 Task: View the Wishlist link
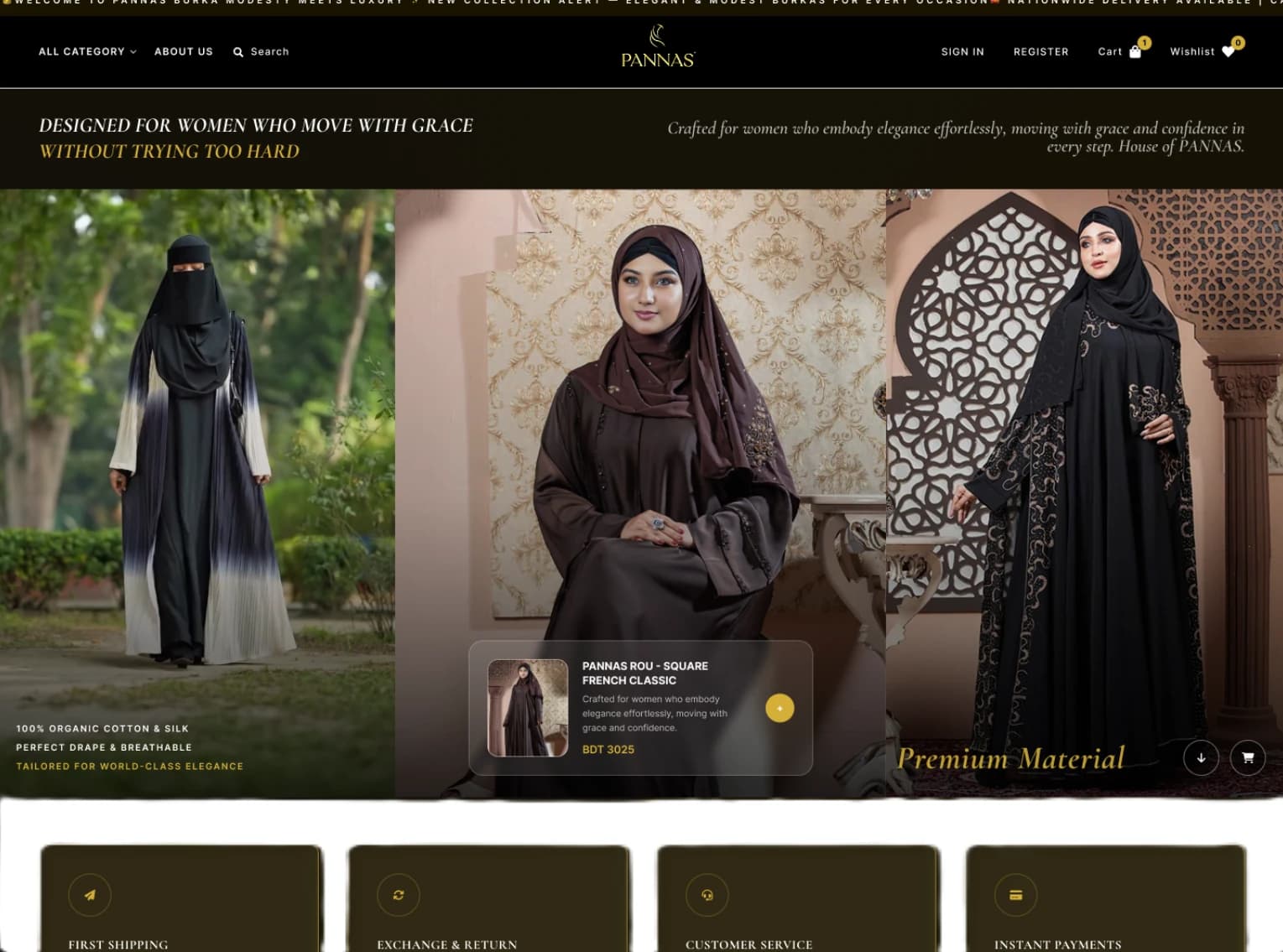(x=1192, y=52)
